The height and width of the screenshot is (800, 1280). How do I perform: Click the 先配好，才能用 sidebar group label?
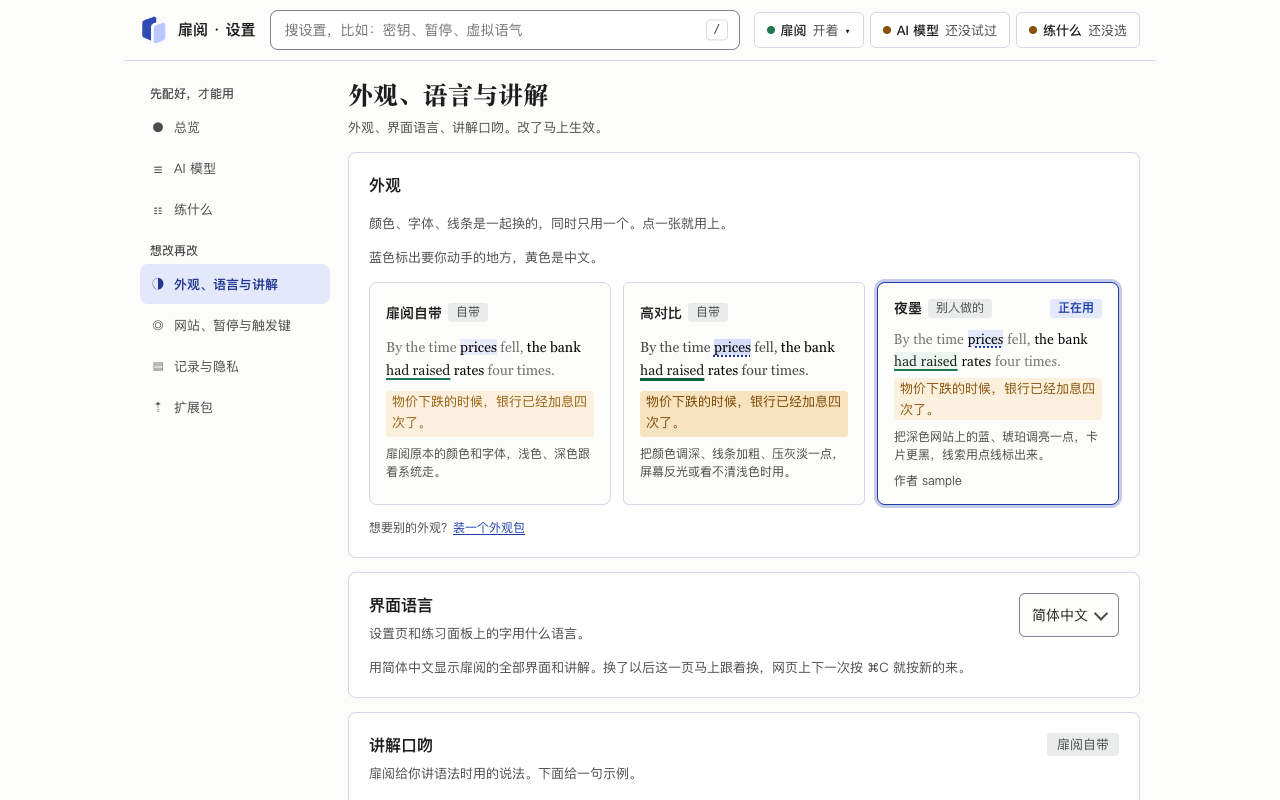click(192, 94)
